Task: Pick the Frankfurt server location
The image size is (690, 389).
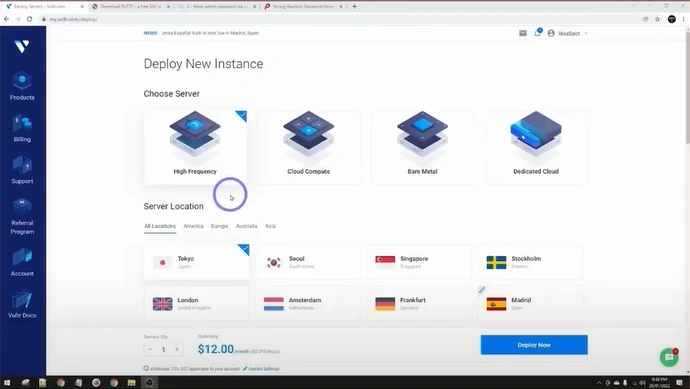Action: pos(419,304)
